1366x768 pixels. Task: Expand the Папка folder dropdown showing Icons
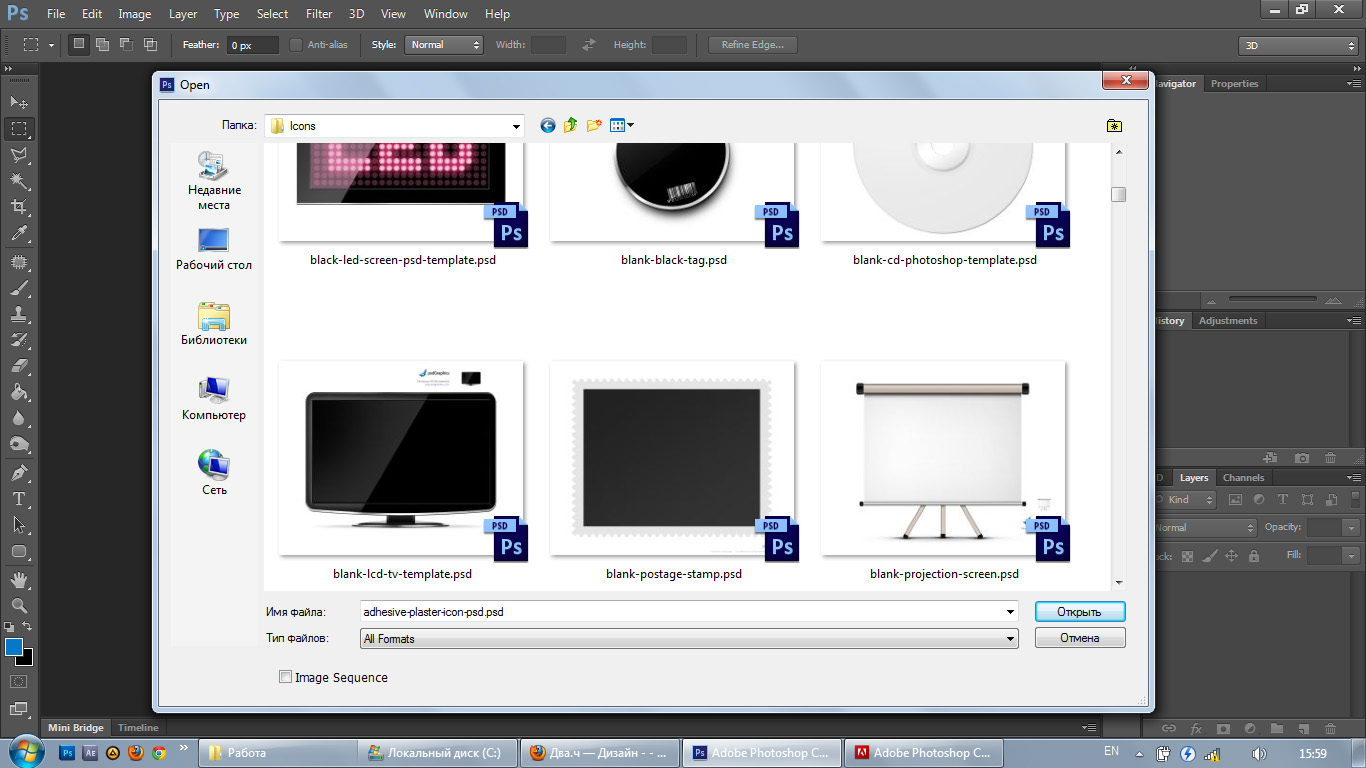click(516, 126)
